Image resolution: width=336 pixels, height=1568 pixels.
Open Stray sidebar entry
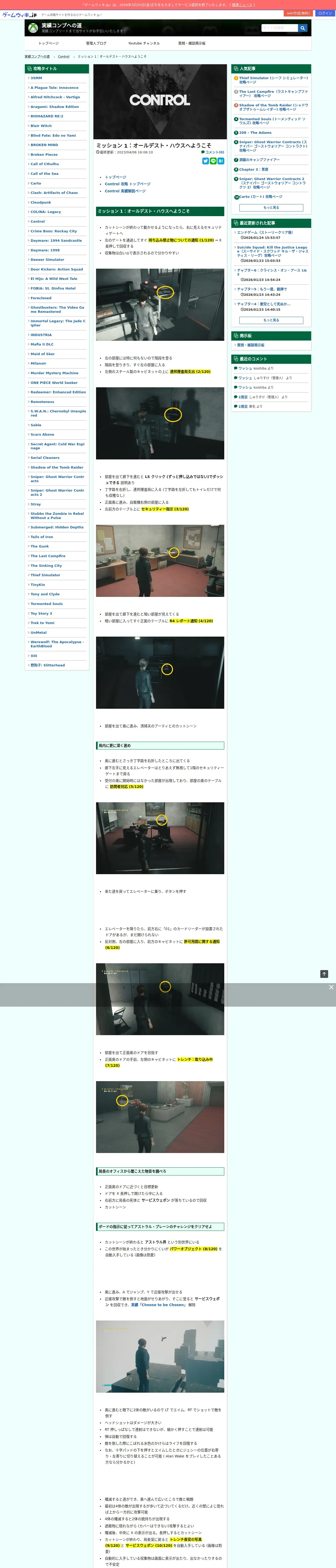pos(35,504)
